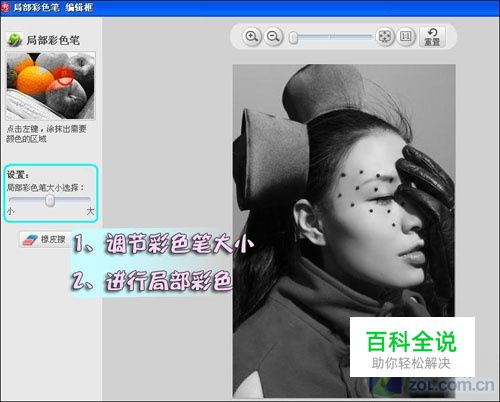The height and width of the screenshot is (402, 500).
Task: Click the zoom level slider handle
Action: pos(293,38)
